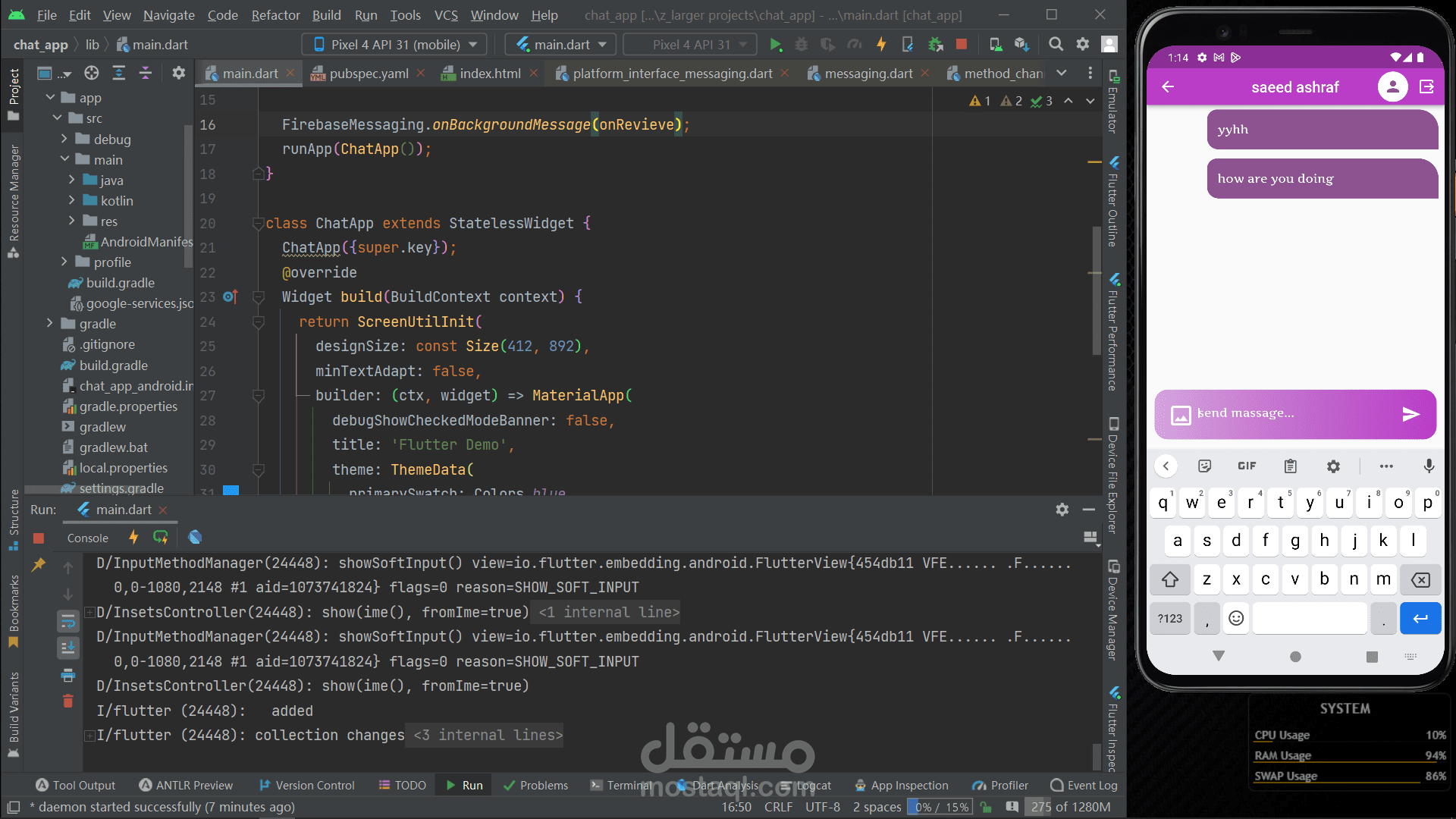The width and height of the screenshot is (1456, 819).
Task: Click the Debug bug icon in toolbar
Action: [x=802, y=45]
